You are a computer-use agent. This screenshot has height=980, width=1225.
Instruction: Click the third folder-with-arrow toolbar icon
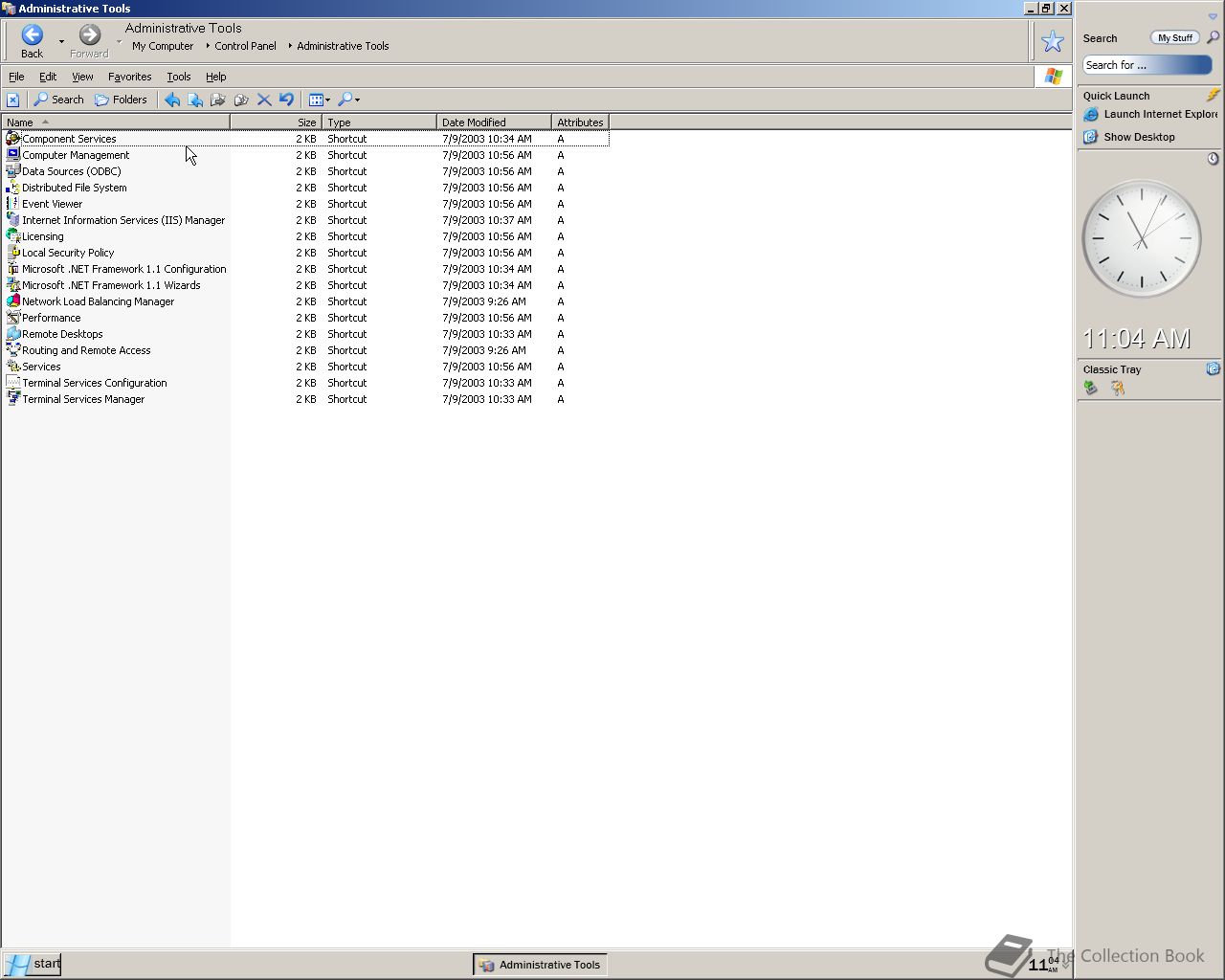[241, 100]
